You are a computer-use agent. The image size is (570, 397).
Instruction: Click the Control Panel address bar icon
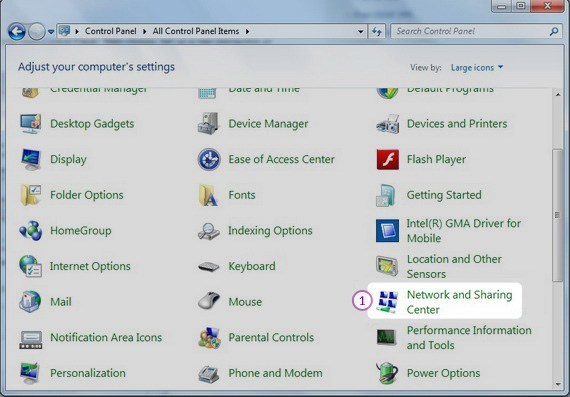(64, 31)
